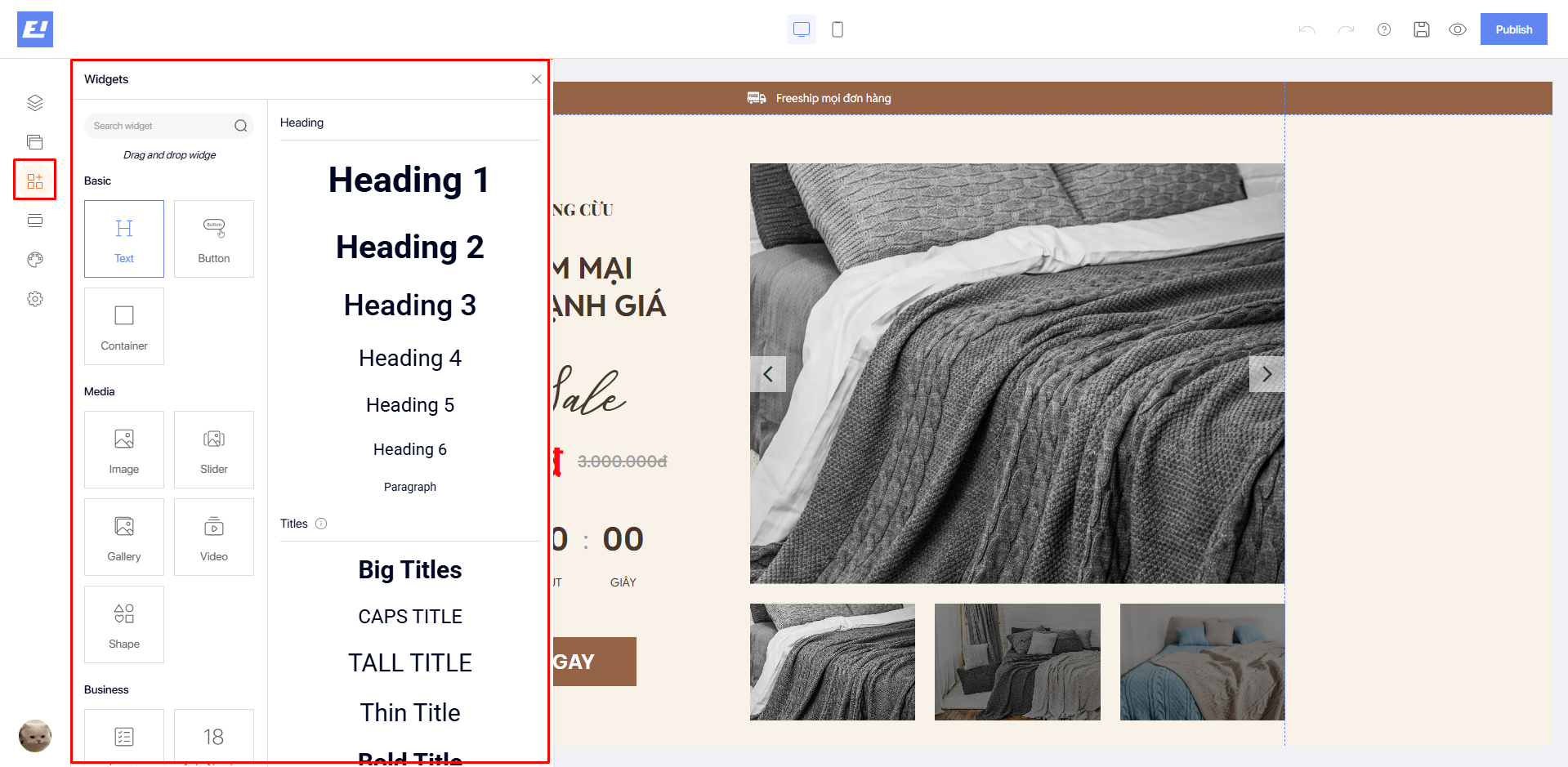The image size is (1568, 767).
Task: Go to next slide with right arrow
Action: tap(1266, 374)
